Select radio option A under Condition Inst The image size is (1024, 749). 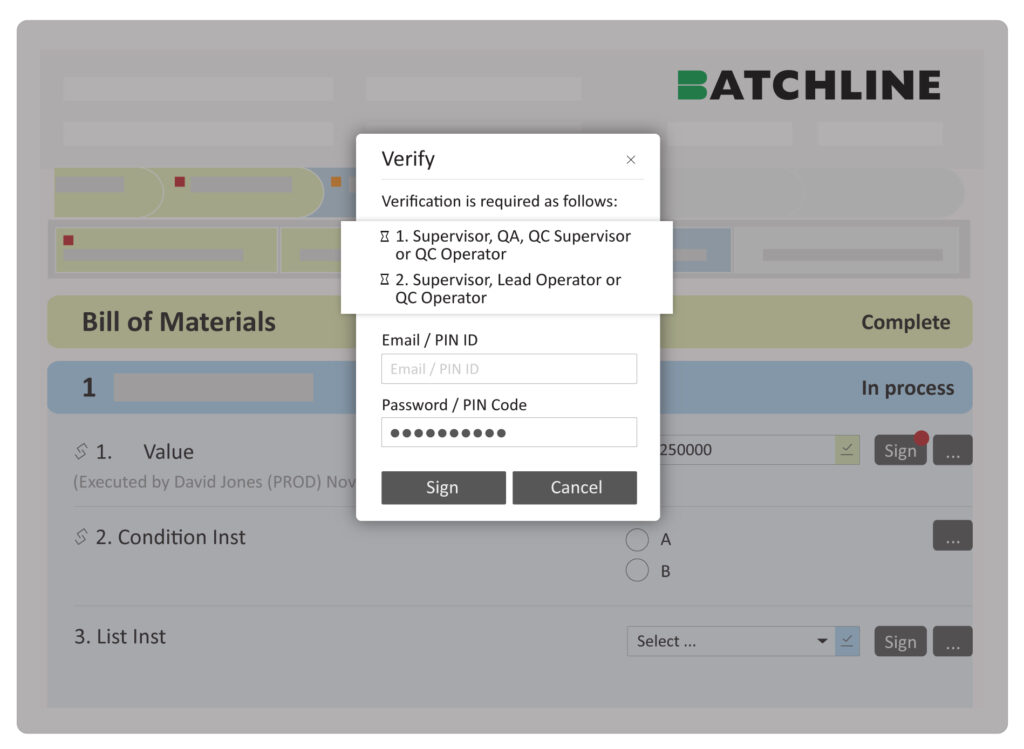pyautogui.click(x=637, y=539)
